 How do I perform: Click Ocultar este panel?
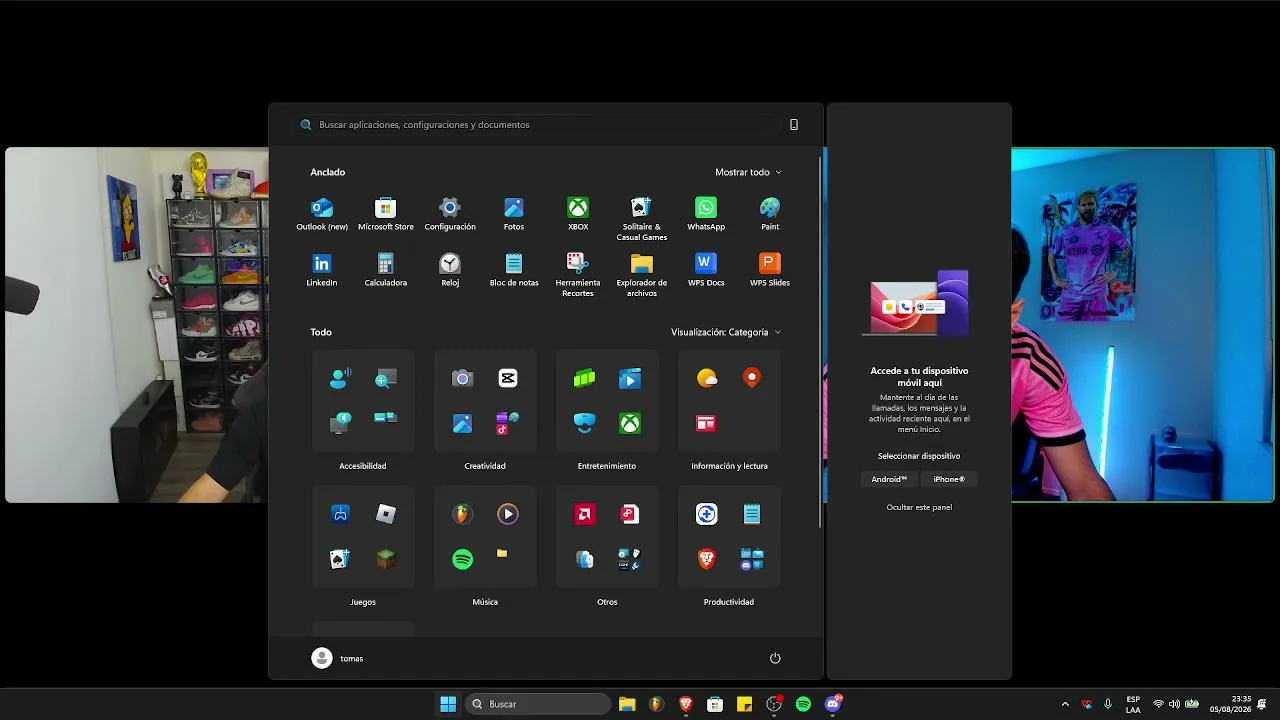click(x=919, y=507)
